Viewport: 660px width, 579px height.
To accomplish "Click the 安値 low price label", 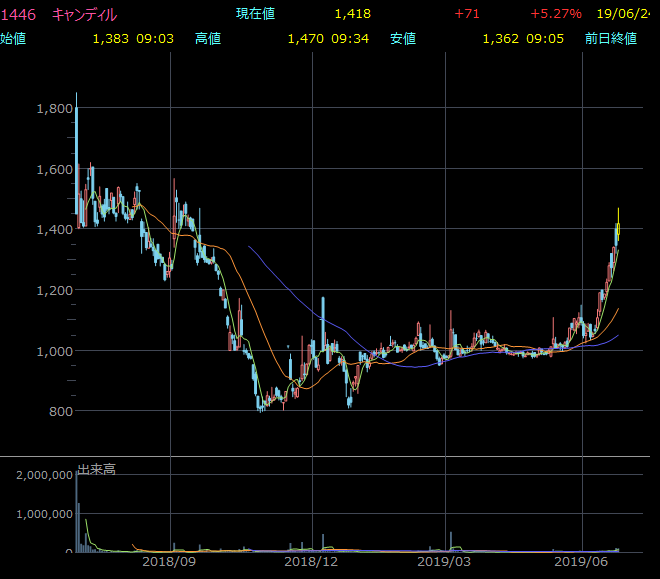I will pyautogui.click(x=403, y=39).
